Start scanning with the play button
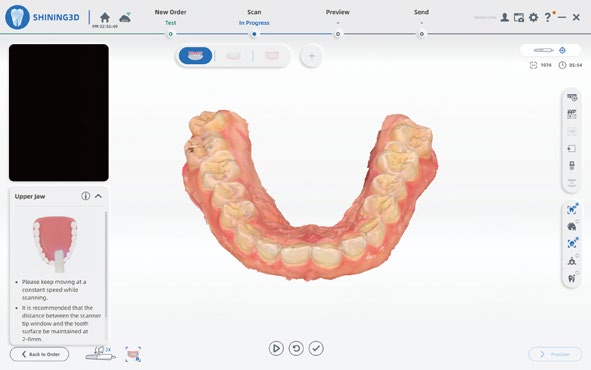This screenshot has width=591, height=370. point(276,349)
